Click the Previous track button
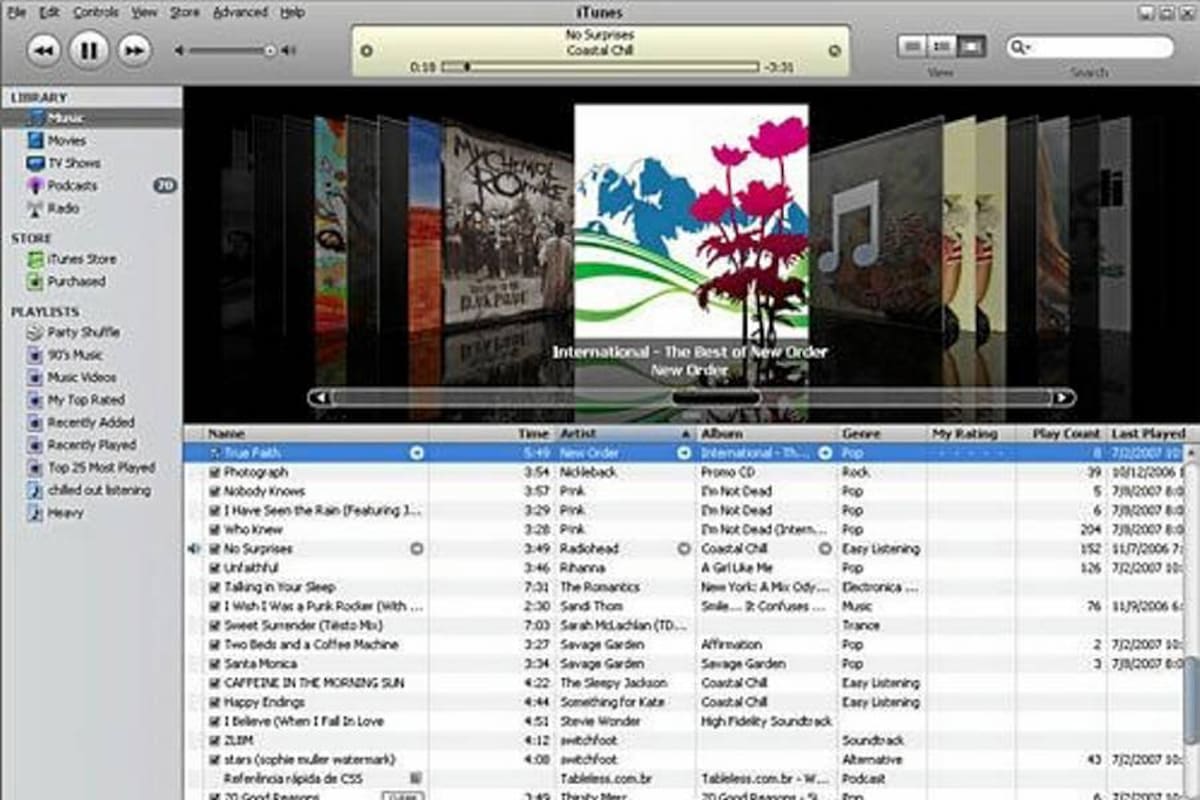The height and width of the screenshot is (800, 1200). click(x=43, y=50)
